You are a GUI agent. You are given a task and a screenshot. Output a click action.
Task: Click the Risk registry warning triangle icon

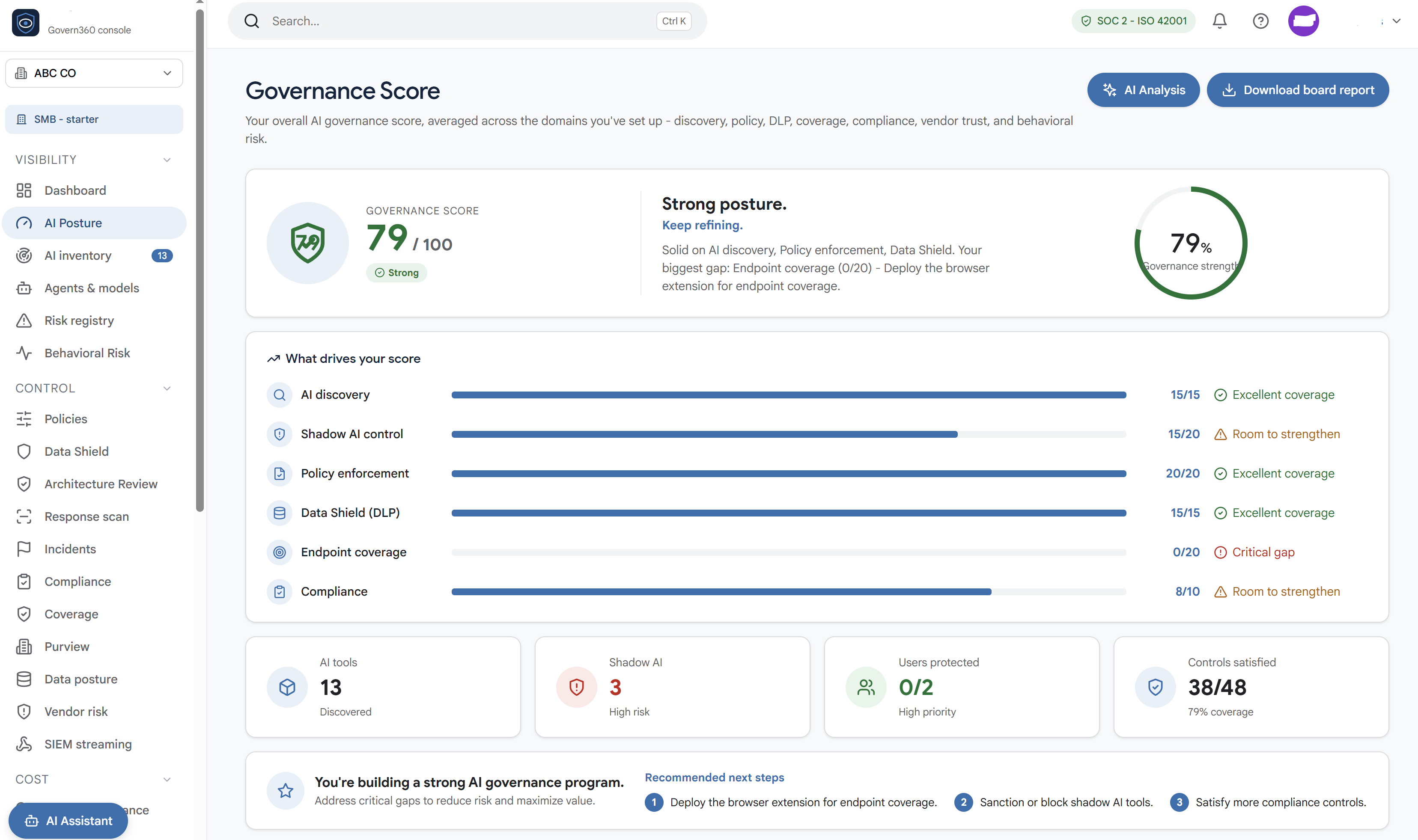pos(24,321)
